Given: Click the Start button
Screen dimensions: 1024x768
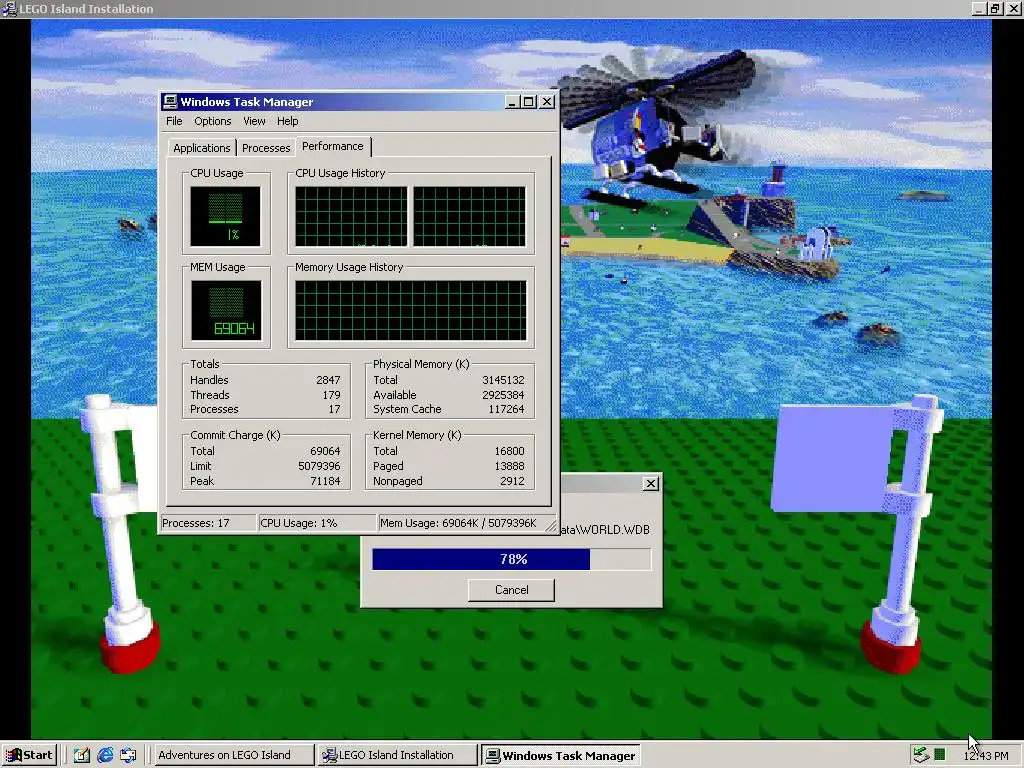Looking at the screenshot, I should [x=29, y=755].
